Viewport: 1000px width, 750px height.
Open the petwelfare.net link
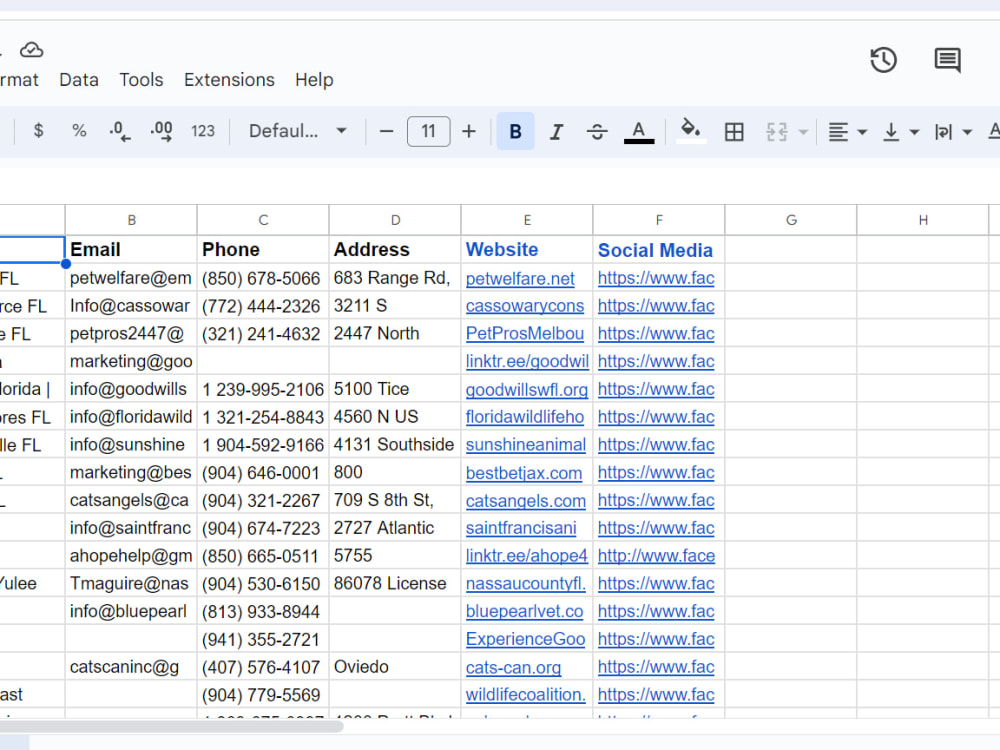click(x=520, y=279)
